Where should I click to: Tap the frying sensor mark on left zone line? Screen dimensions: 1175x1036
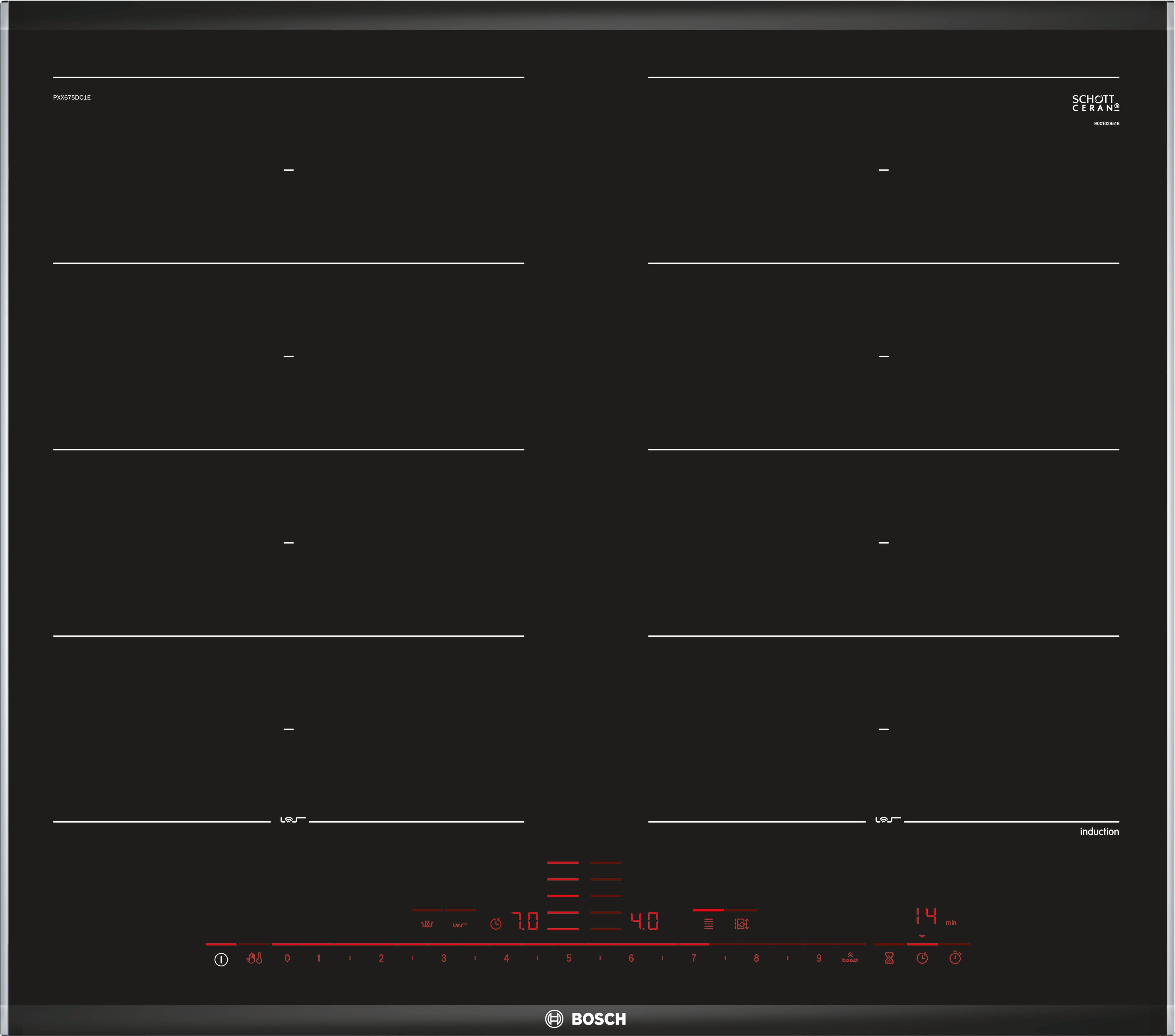[293, 819]
